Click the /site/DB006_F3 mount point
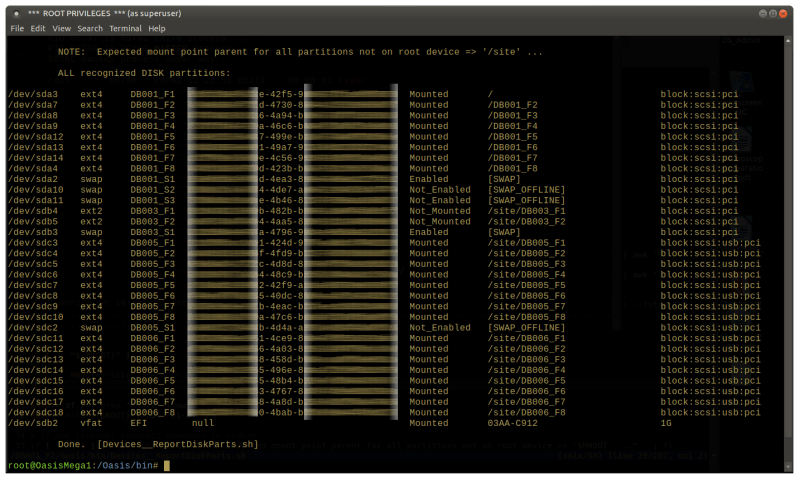799x479 pixels. coord(526,360)
